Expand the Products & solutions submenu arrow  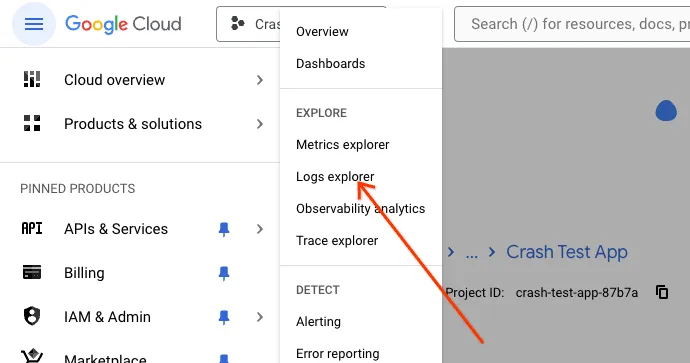click(x=260, y=124)
